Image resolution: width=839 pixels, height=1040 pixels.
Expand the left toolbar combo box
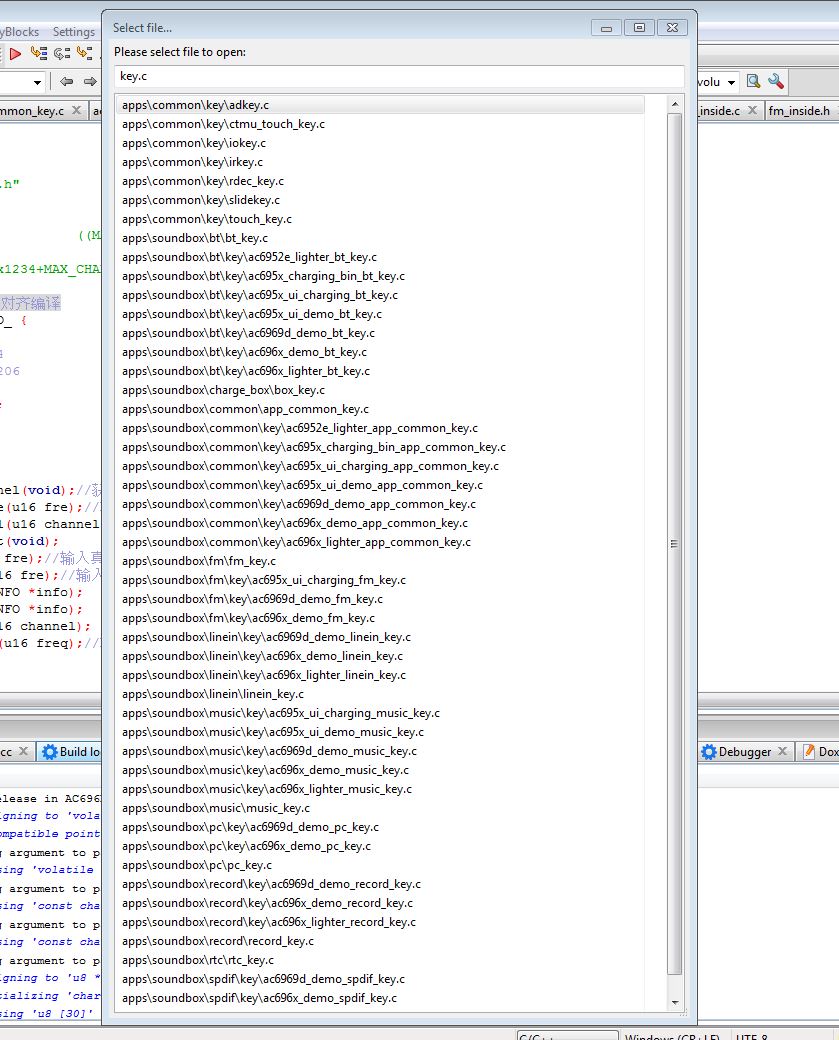(38, 82)
